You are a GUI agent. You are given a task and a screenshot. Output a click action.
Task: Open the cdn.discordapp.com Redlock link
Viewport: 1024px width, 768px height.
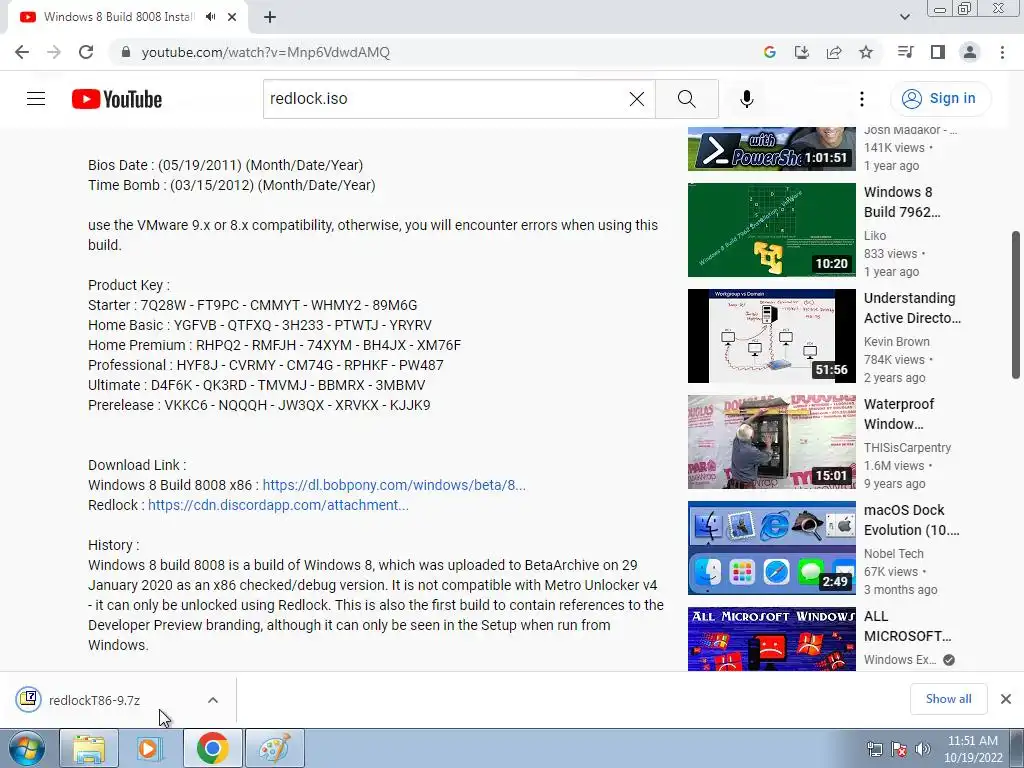click(x=278, y=505)
